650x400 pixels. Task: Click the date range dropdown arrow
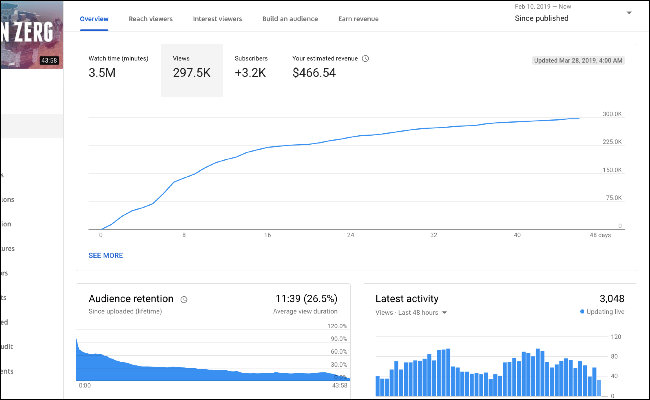pos(629,13)
